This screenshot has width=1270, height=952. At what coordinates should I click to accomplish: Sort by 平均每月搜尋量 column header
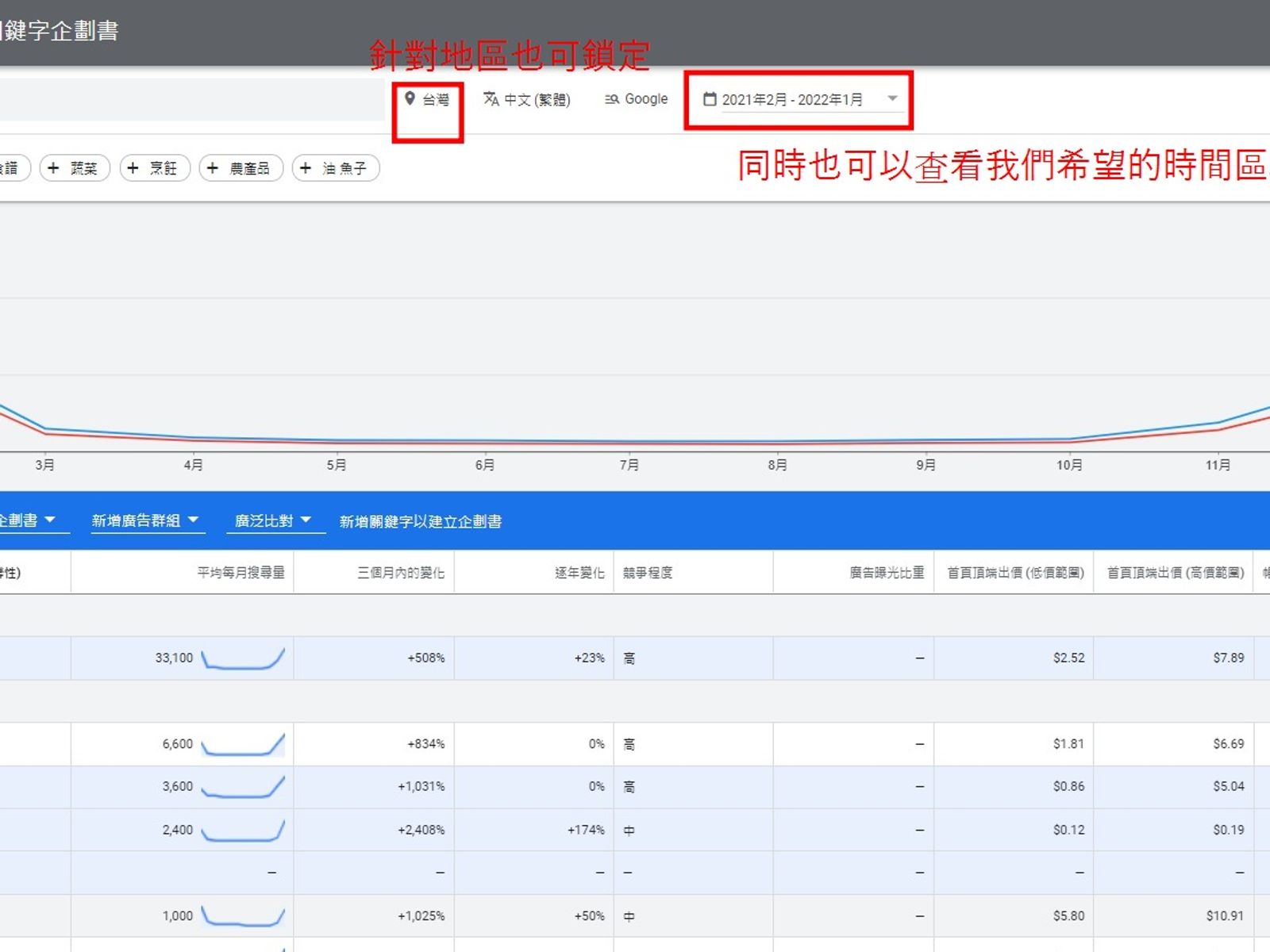click(241, 572)
